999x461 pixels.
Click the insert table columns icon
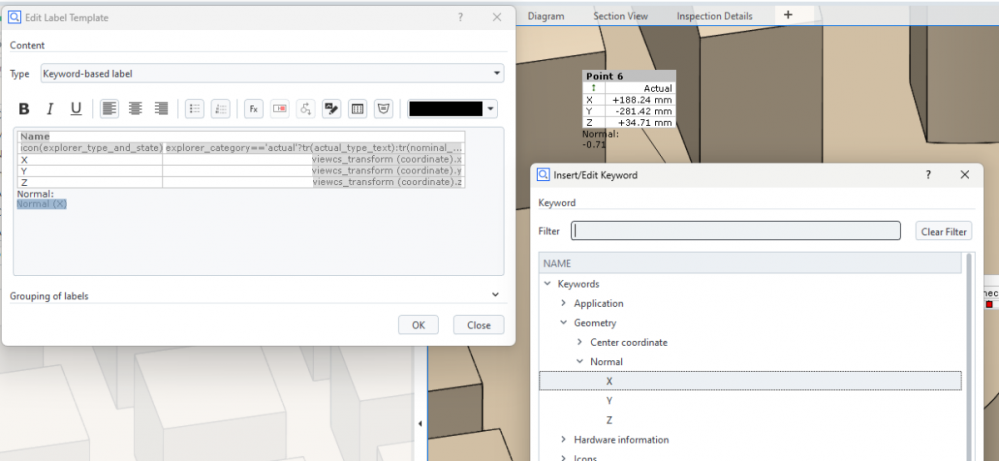click(x=357, y=109)
